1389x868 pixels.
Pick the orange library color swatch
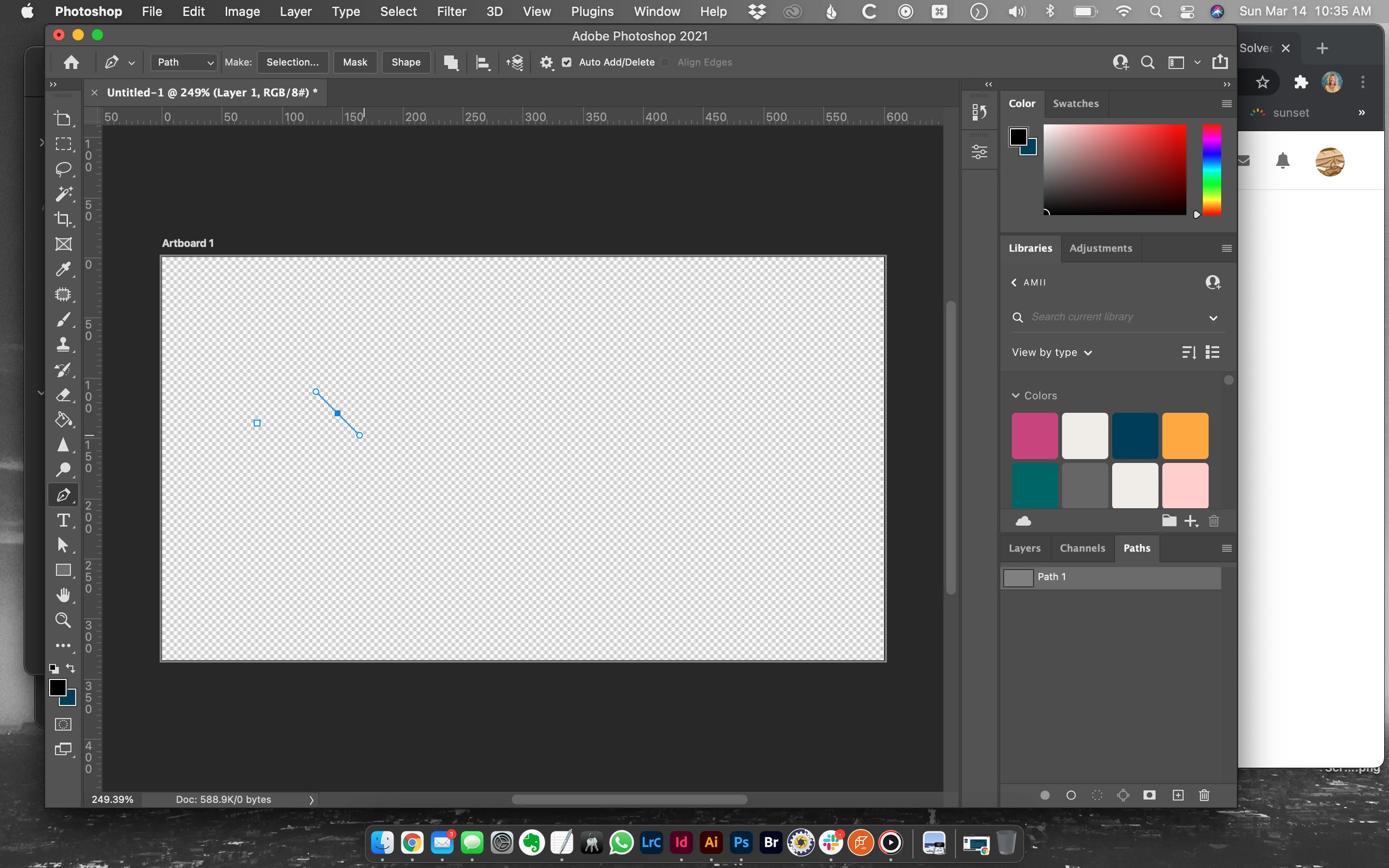click(1185, 436)
